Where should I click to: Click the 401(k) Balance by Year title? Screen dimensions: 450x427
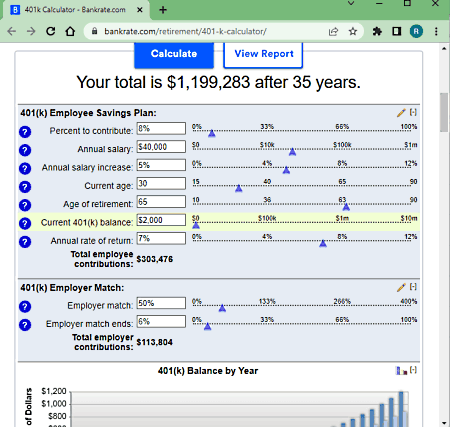click(208, 371)
